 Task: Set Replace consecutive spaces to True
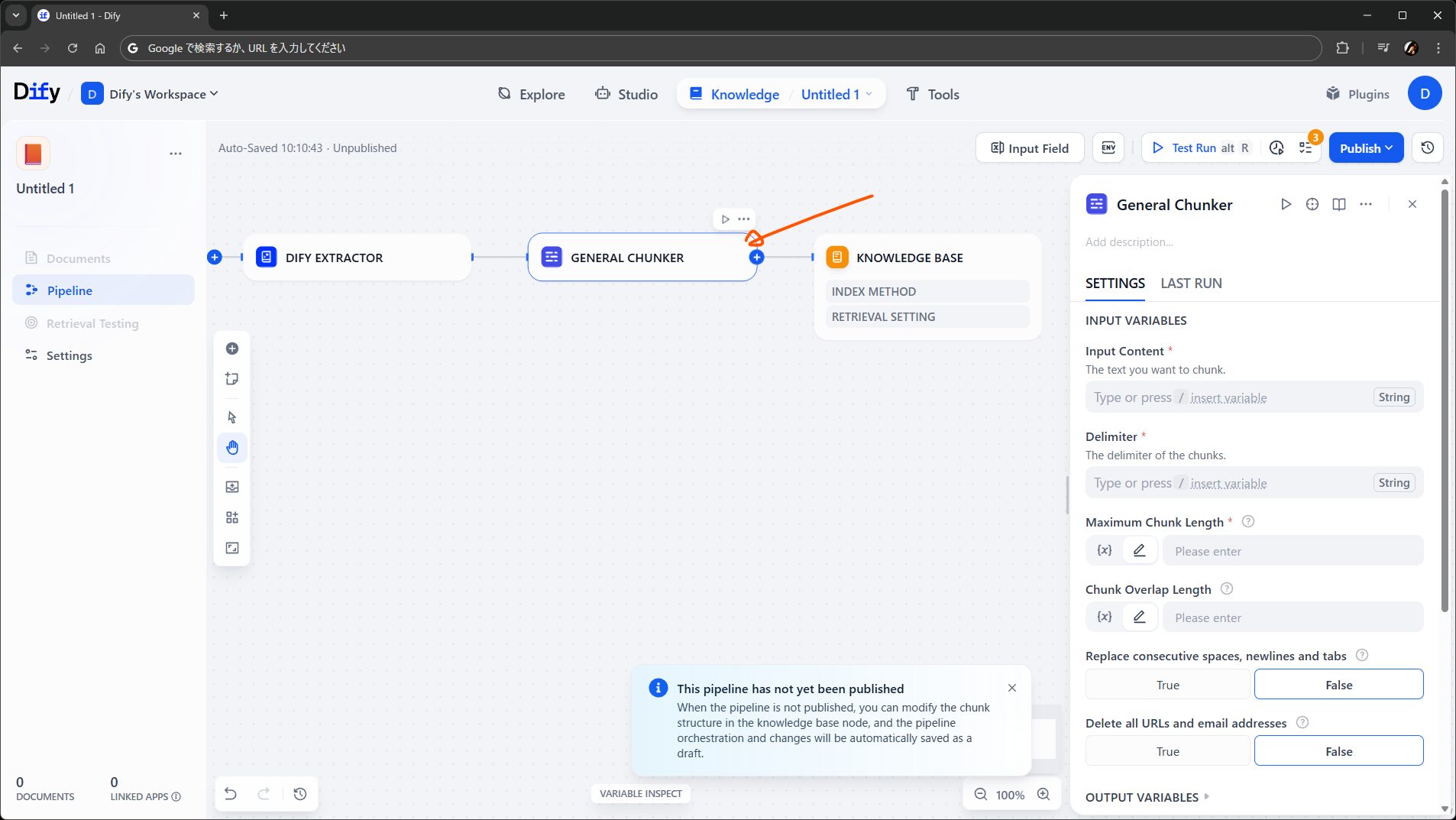point(1167,685)
